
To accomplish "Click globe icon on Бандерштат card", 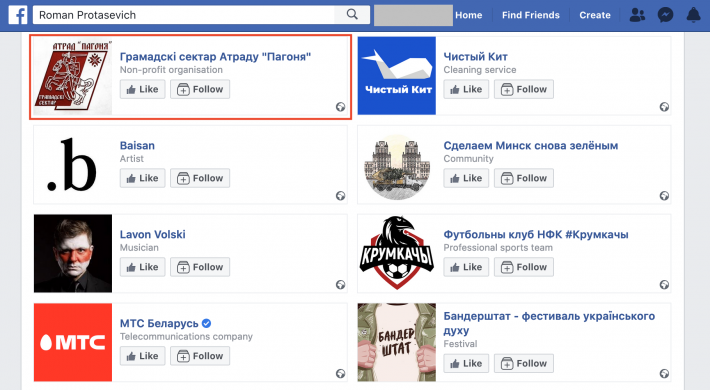I will [x=664, y=373].
